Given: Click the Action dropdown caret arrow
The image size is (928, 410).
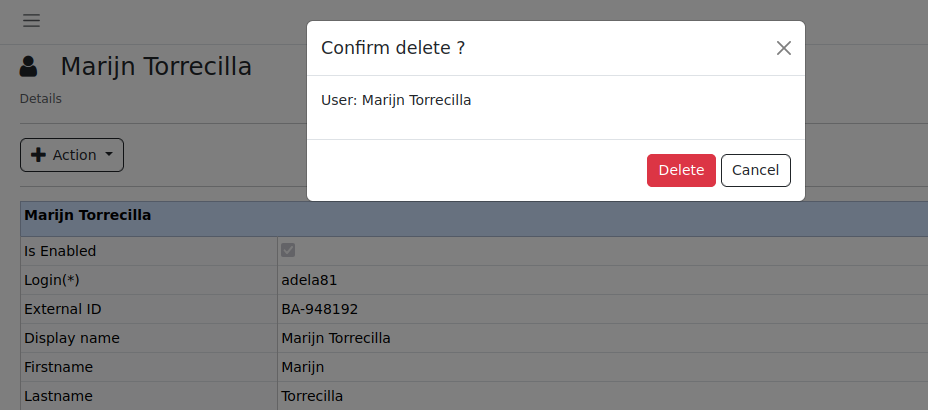Looking at the screenshot, I should pos(109,155).
